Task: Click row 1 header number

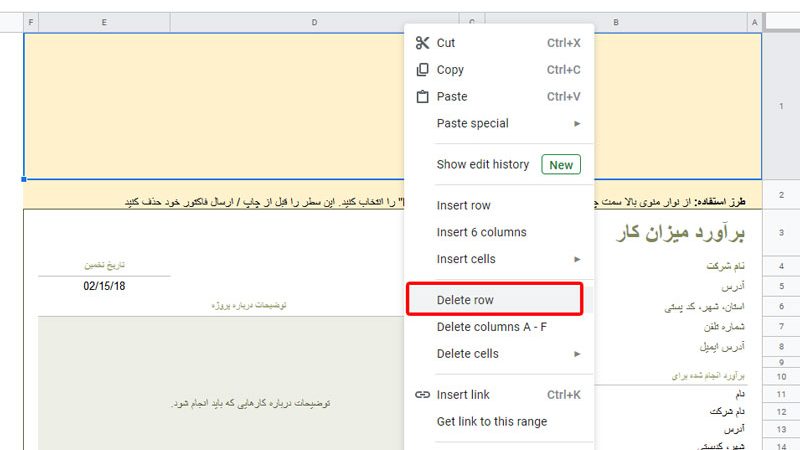Action: [781, 106]
